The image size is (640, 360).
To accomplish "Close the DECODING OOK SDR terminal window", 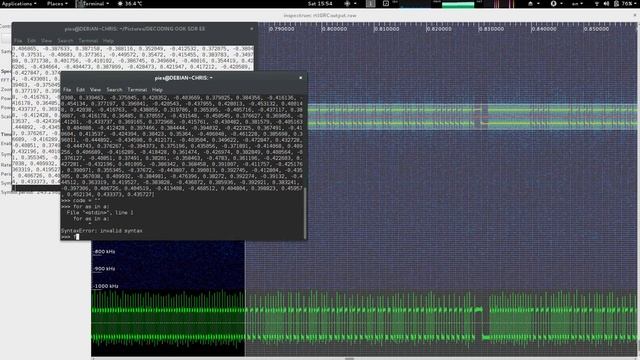I will click(251, 29).
